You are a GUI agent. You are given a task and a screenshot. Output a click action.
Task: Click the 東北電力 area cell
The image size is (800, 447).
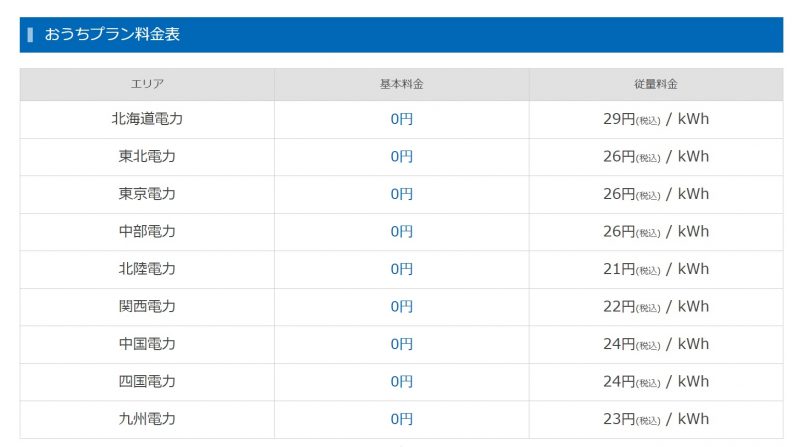tap(147, 157)
